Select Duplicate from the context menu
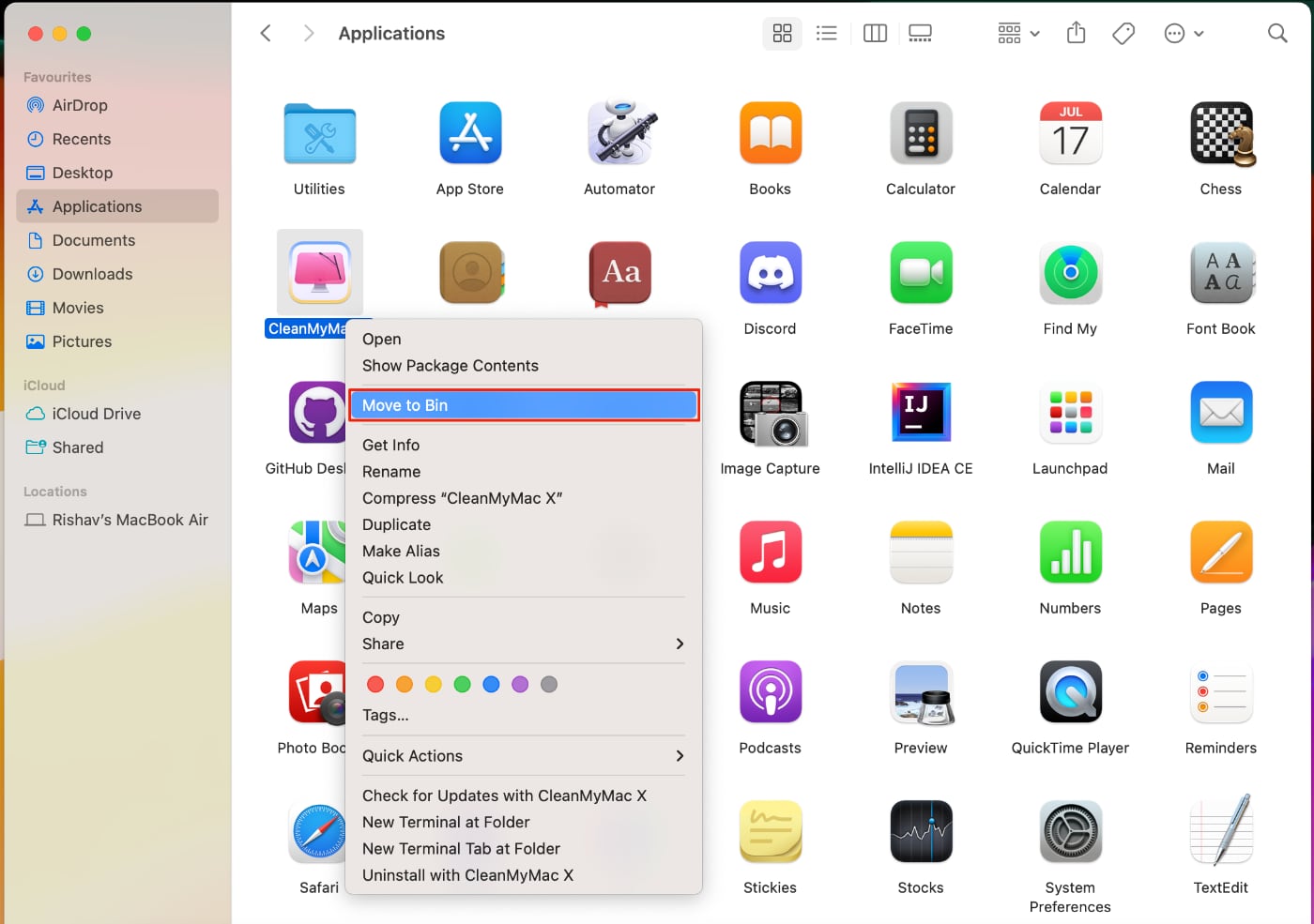This screenshot has height=924, width=1314. tap(524, 525)
